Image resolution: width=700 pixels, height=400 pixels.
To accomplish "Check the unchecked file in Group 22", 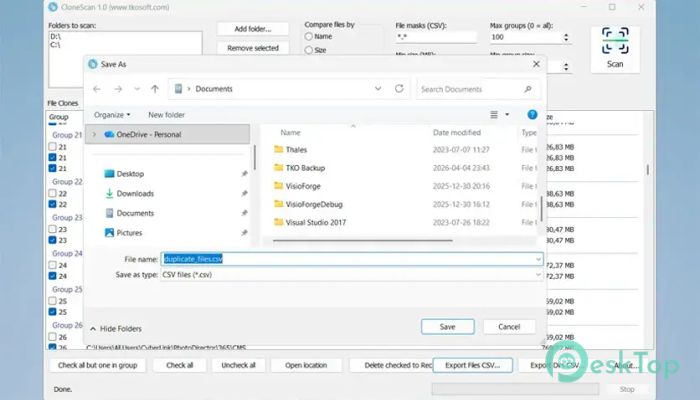I will point(52,193).
